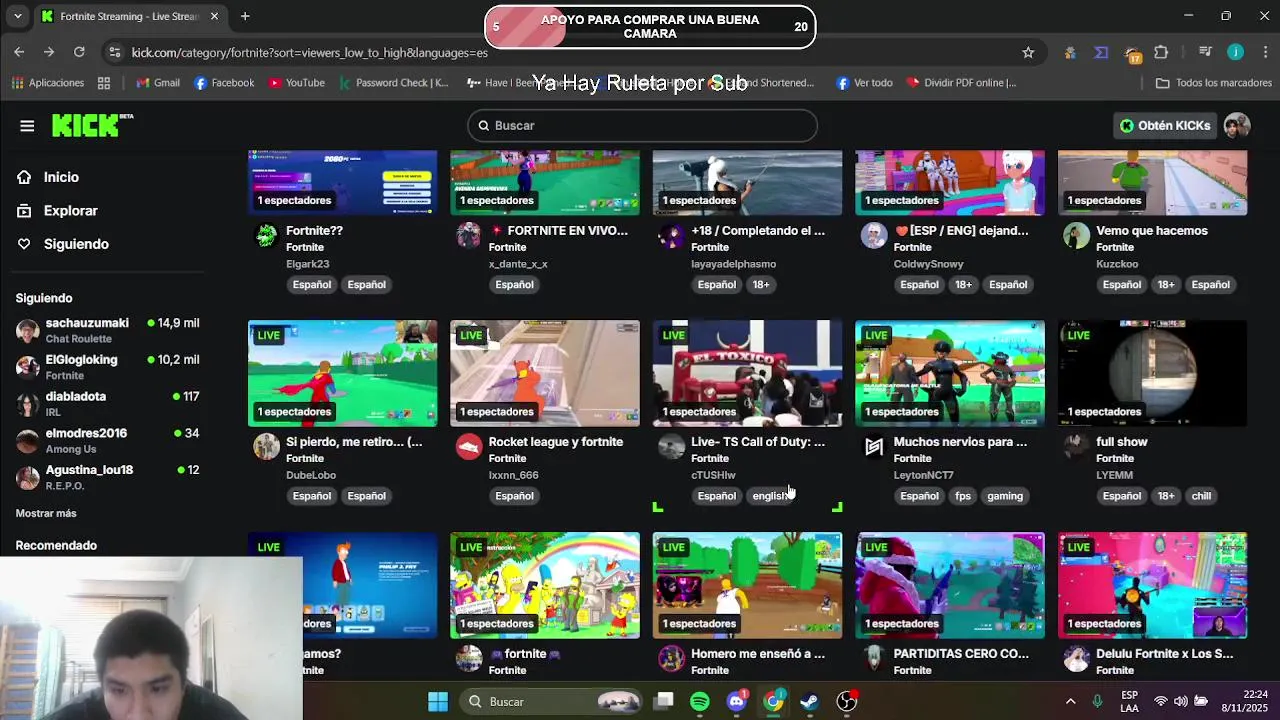Click the Elgark23 channel avatar
Screen dimensions: 1280x720
pyautogui.click(x=266, y=235)
